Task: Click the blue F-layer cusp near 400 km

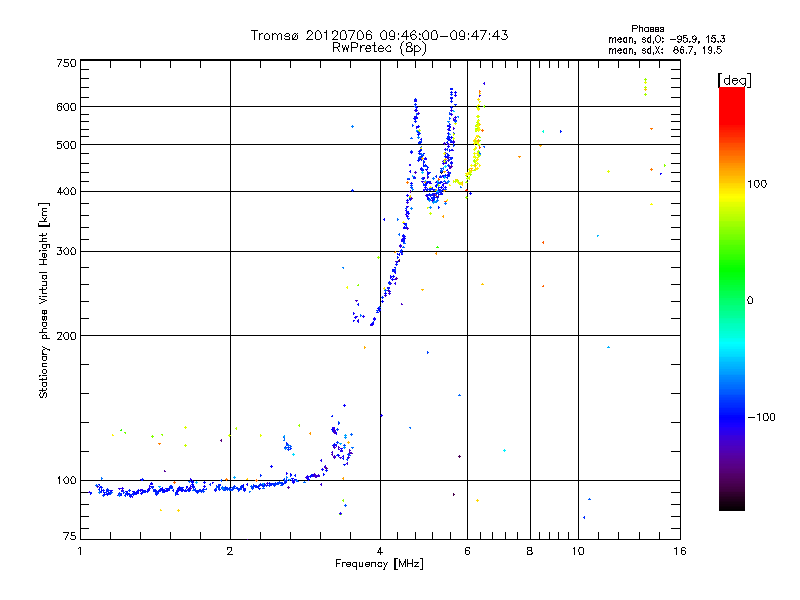Action: click(433, 195)
